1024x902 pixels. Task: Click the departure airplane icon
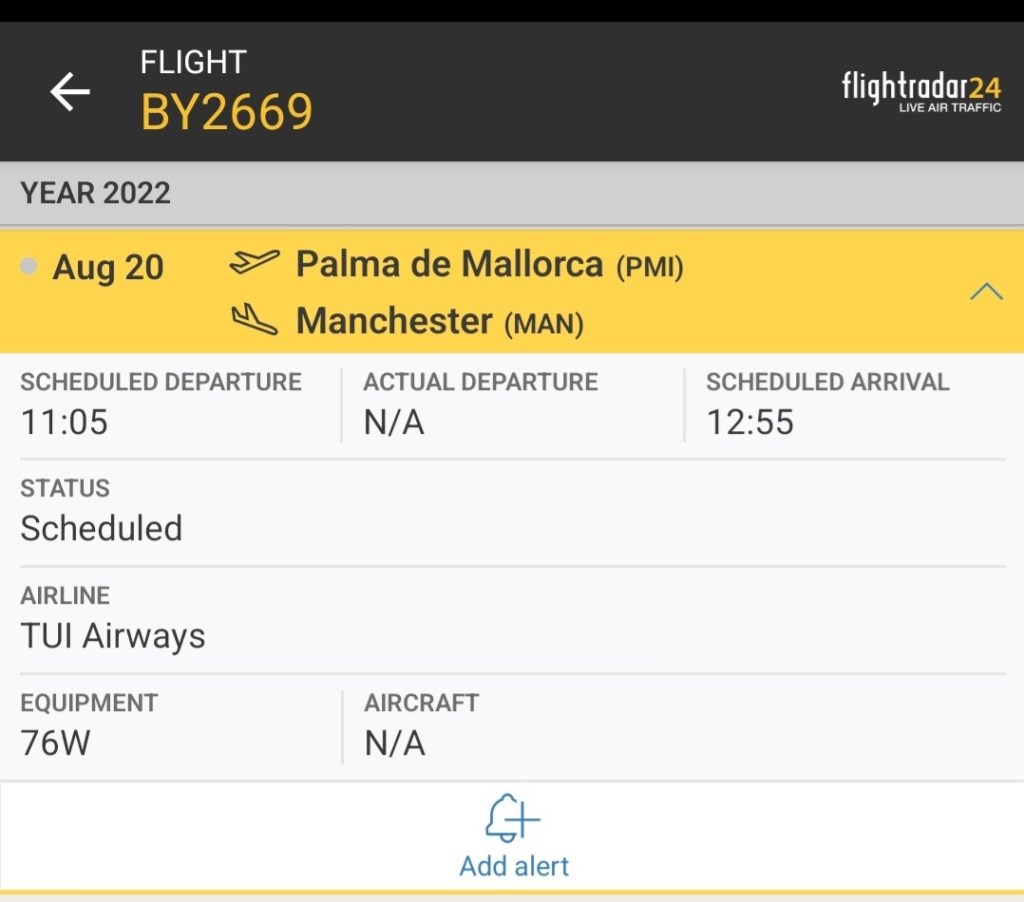pyautogui.click(x=254, y=264)
